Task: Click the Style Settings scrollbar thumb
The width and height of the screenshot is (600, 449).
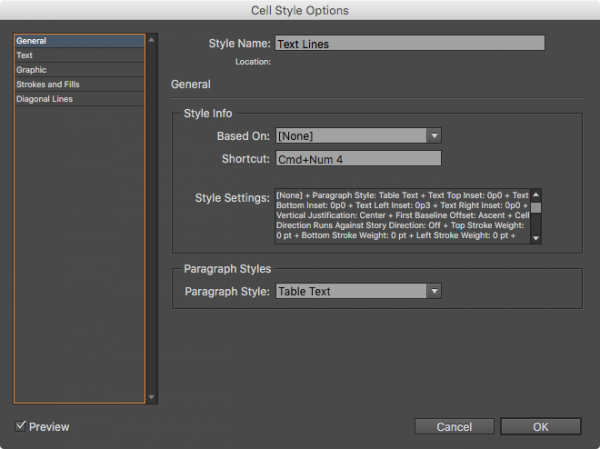Action: coord(536,207)
